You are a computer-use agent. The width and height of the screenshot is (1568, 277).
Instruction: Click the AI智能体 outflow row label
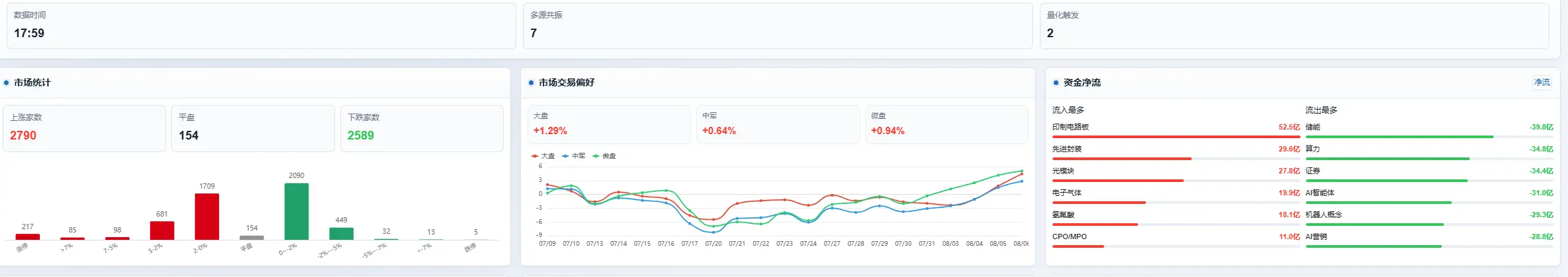click(x=1320, y=193)
